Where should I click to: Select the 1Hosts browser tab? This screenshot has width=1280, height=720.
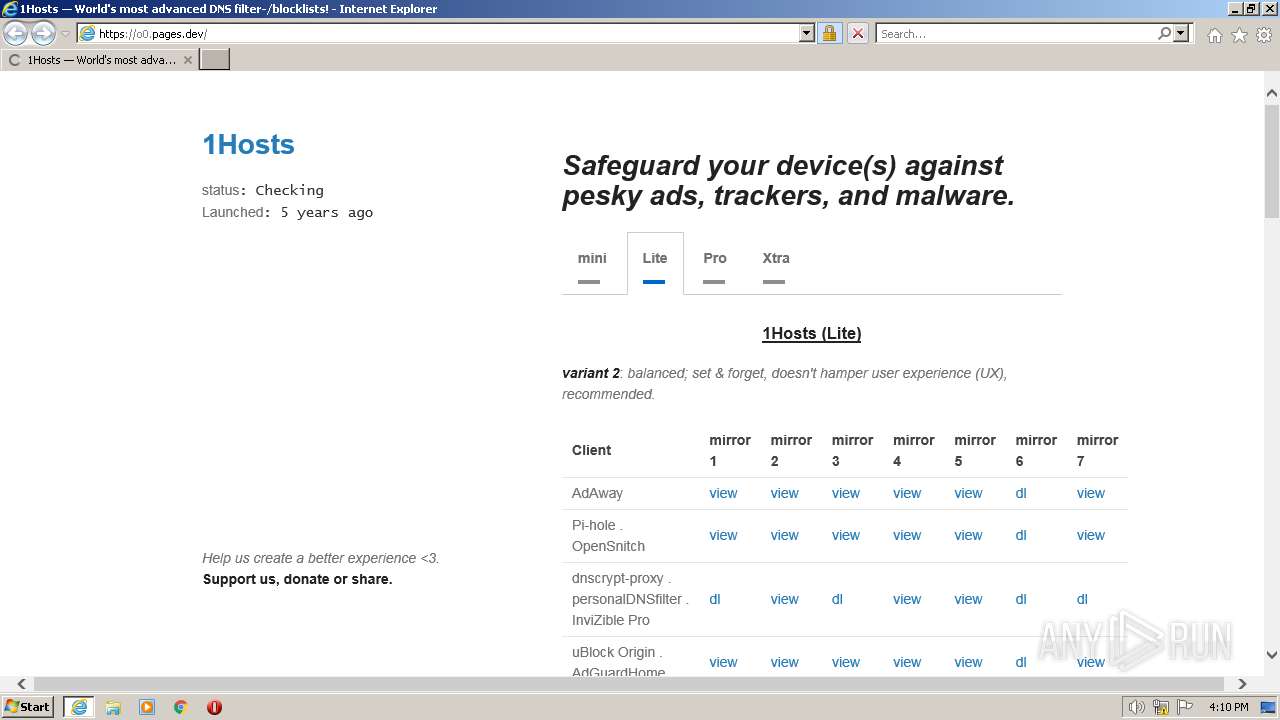[x=98, y=60]
